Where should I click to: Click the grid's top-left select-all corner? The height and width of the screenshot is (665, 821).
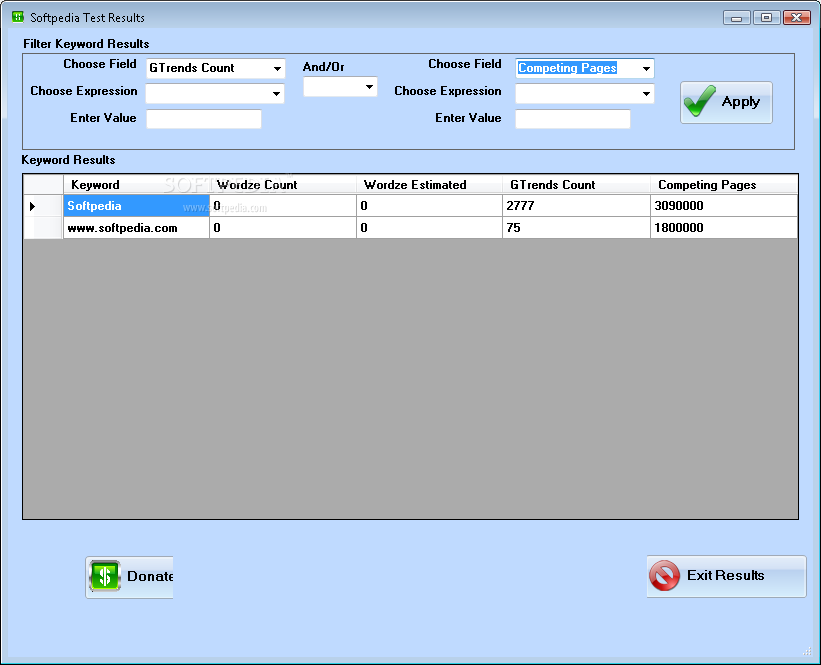(43, 184)
